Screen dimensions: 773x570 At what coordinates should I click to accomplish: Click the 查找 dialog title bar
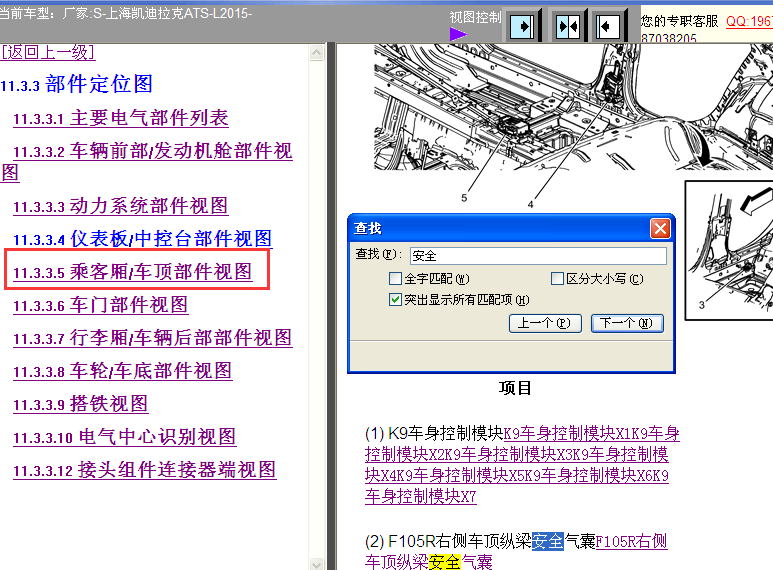[x=511, y=228]
